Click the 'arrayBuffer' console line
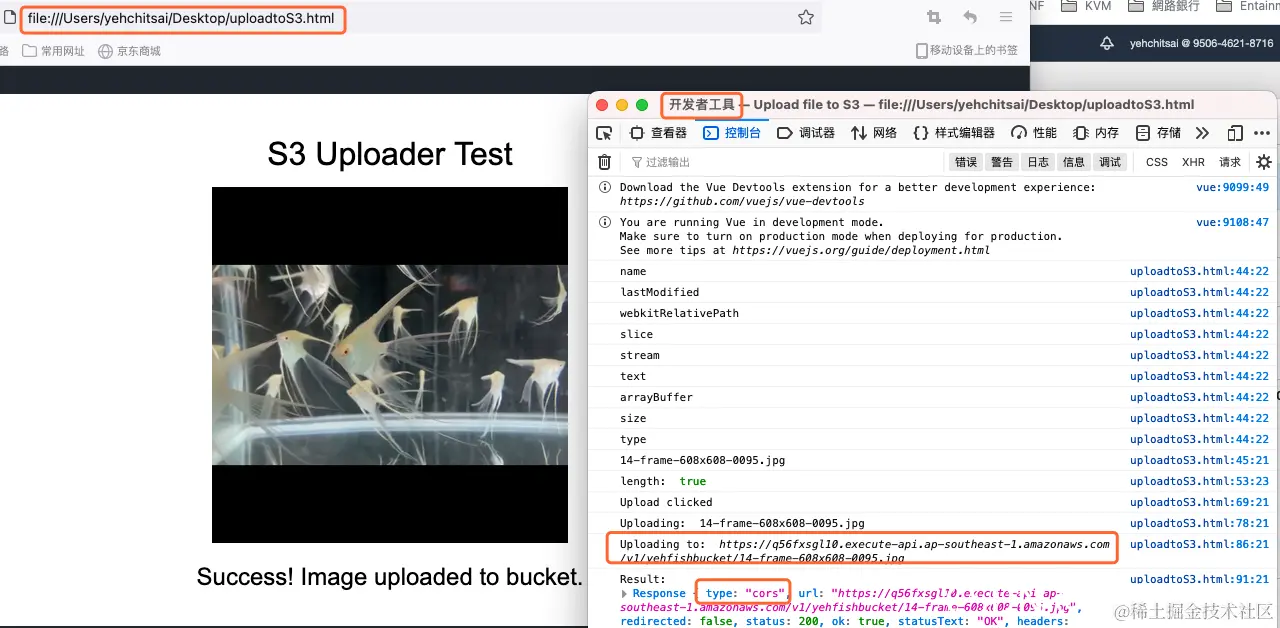Image resolution: width=1280 pixels, height=628 pixels. coord(656,397)
